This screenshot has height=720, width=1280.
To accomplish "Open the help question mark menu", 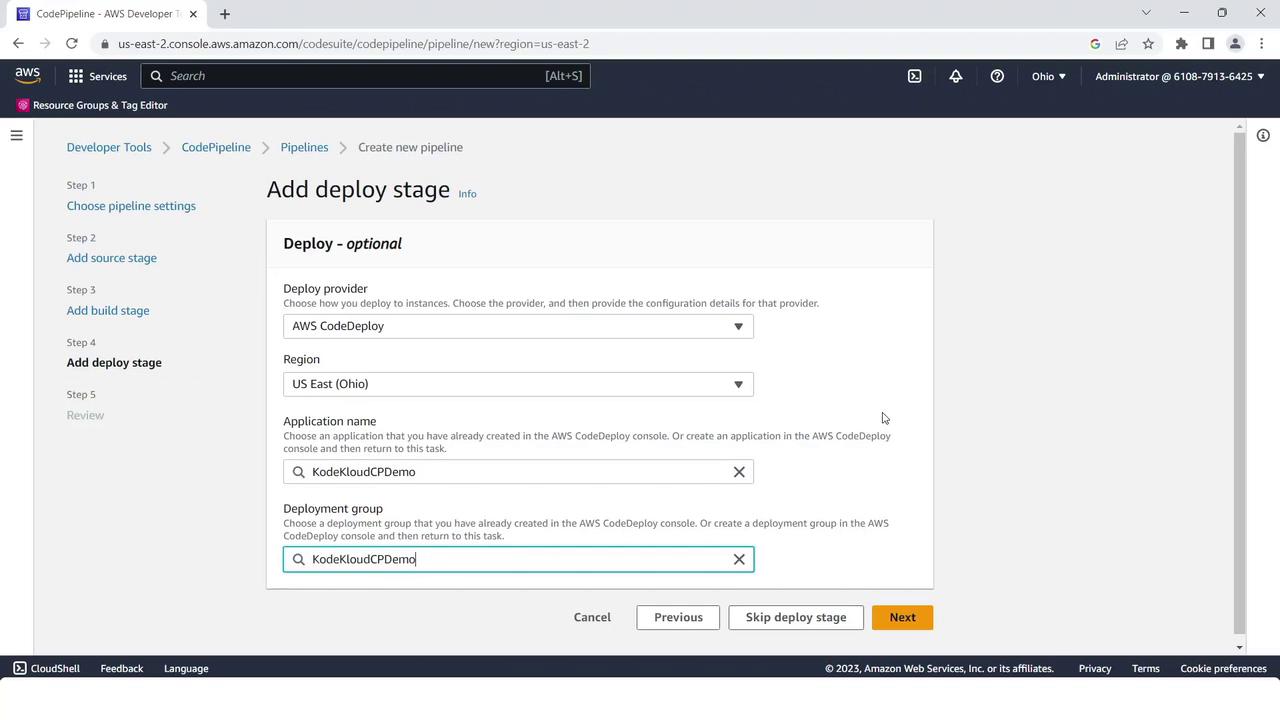I will (x=997, y=76).
